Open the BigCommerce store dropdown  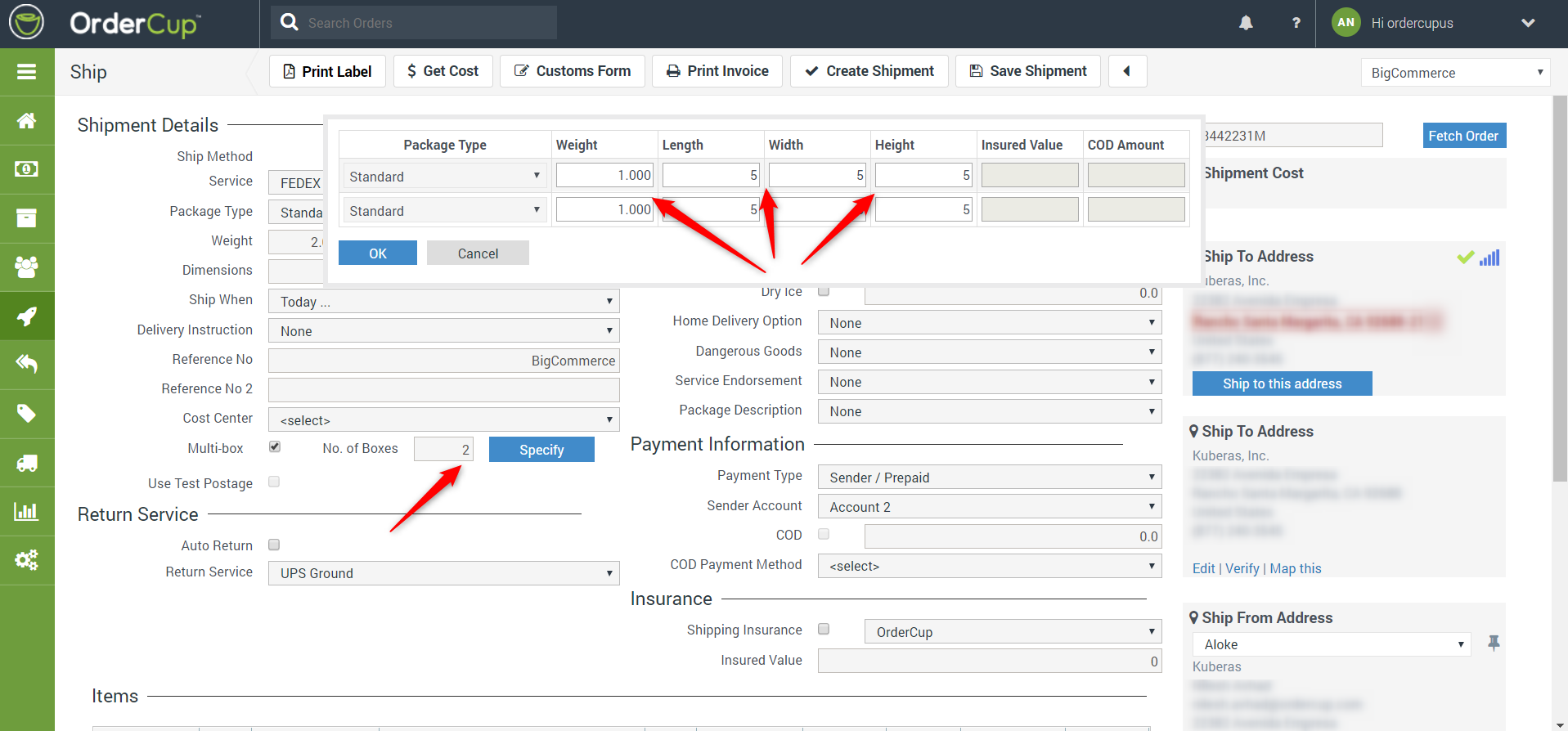(1456, 73)
